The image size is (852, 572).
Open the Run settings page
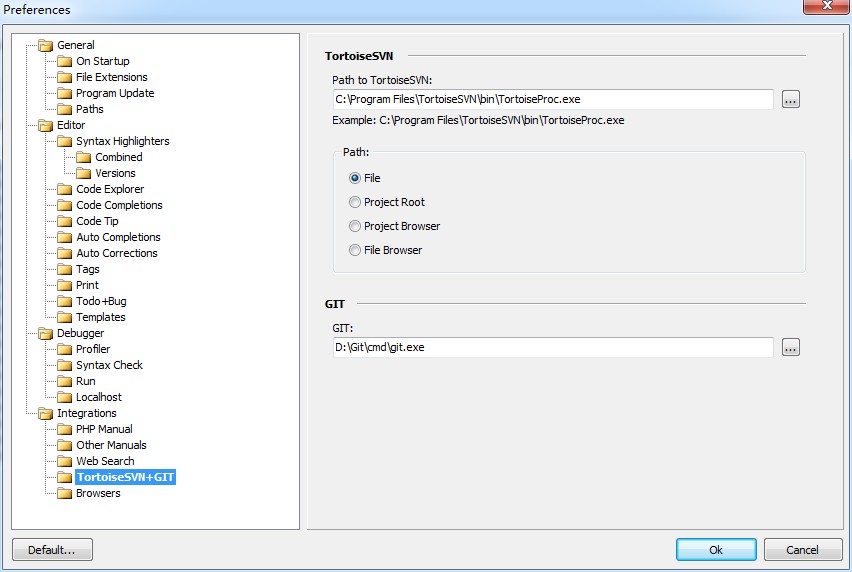click(x=86, y=381)
